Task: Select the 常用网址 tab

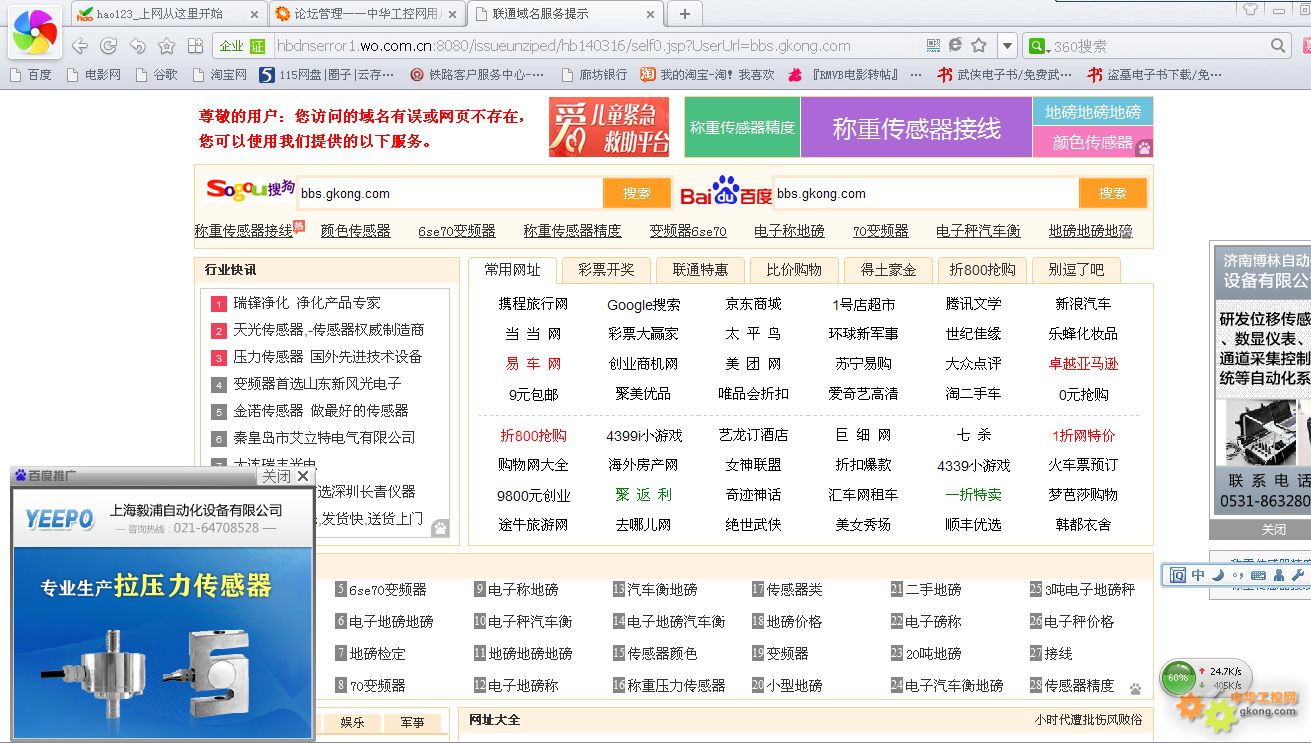Action: tap(512, 270)
